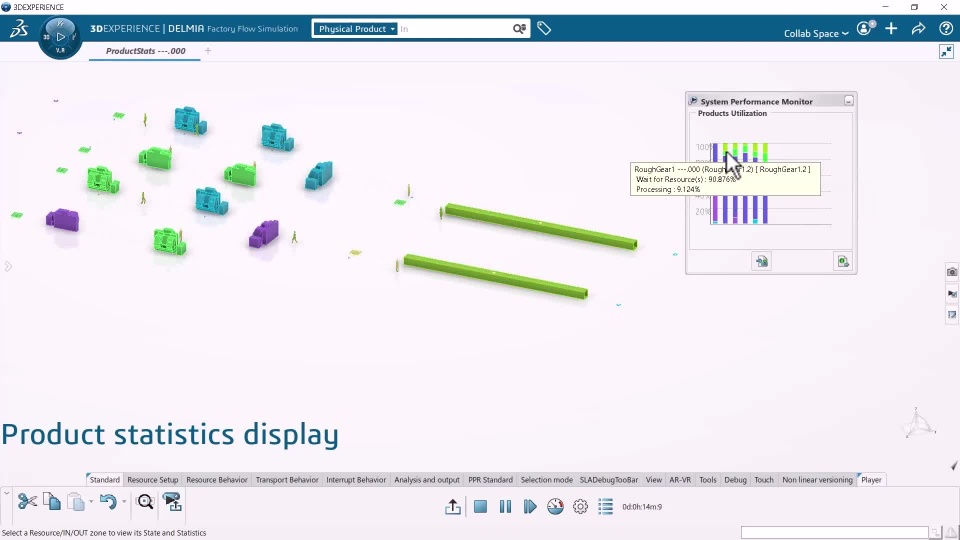The width and height of the screenshot is (960, 540).
Task: Click the bottom panel icon on right edge
Action: point(952,315)
